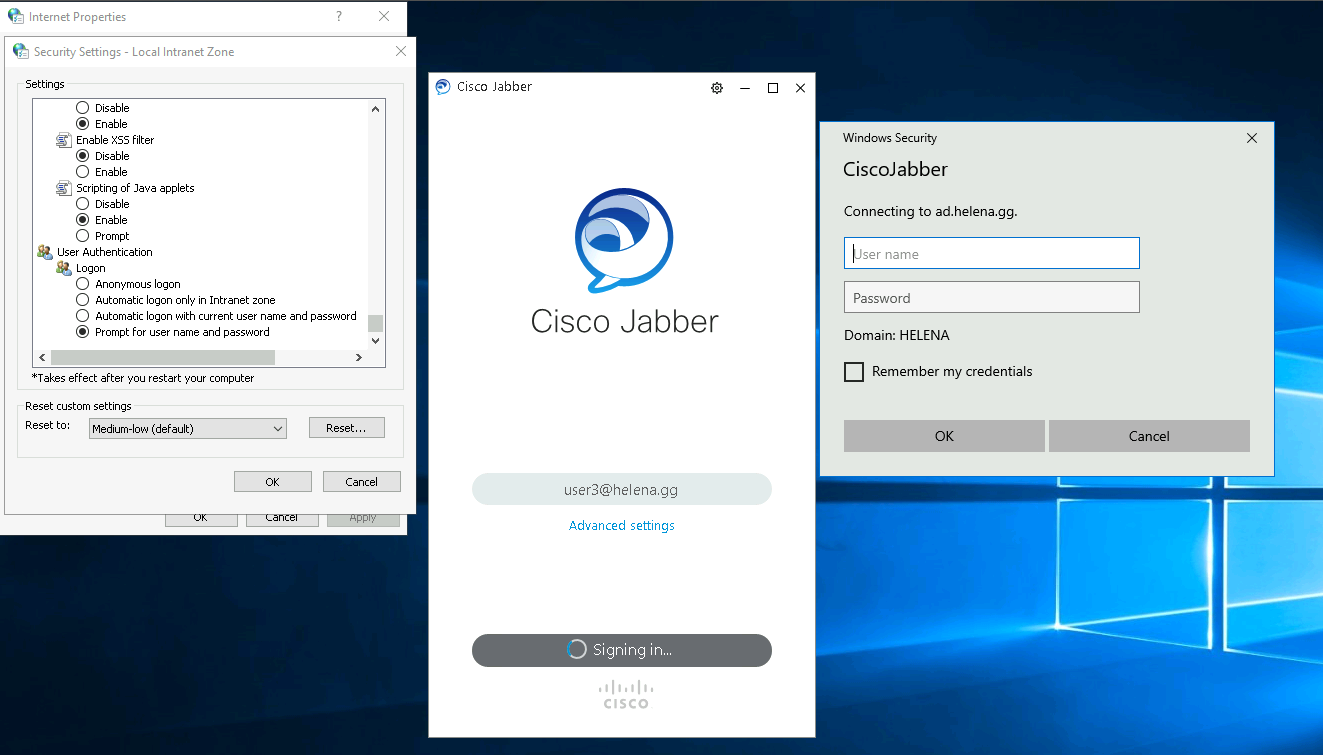
Task: Open the Reset to Medium-low dropdown
Action: coord(187,429)
